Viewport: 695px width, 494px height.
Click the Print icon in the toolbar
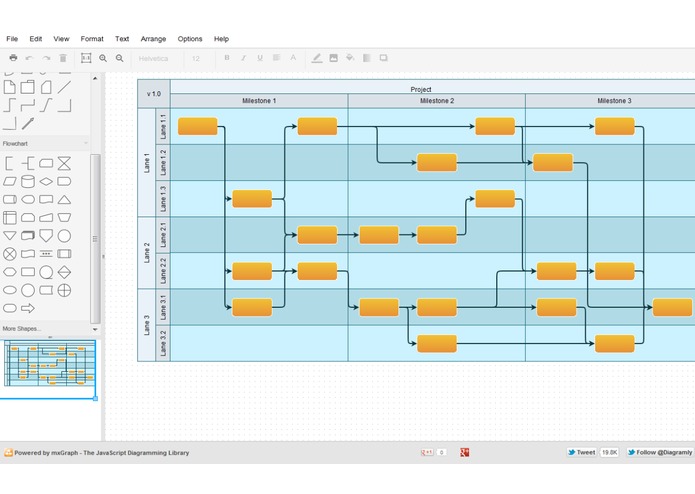(x=13, y=58)
